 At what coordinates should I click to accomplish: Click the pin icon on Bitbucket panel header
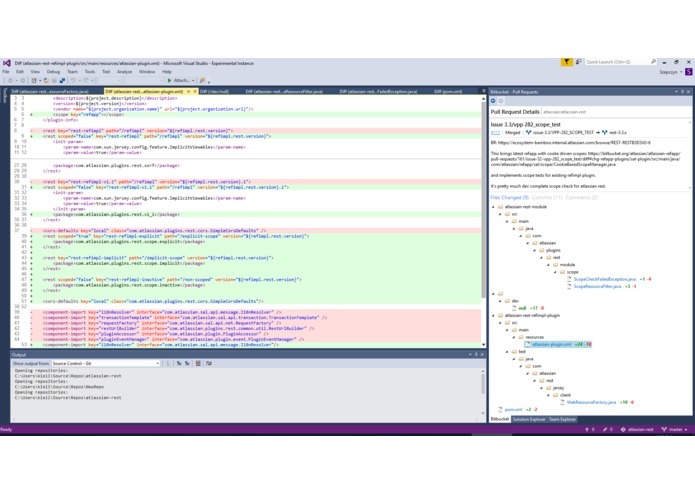tap(683, 92)
